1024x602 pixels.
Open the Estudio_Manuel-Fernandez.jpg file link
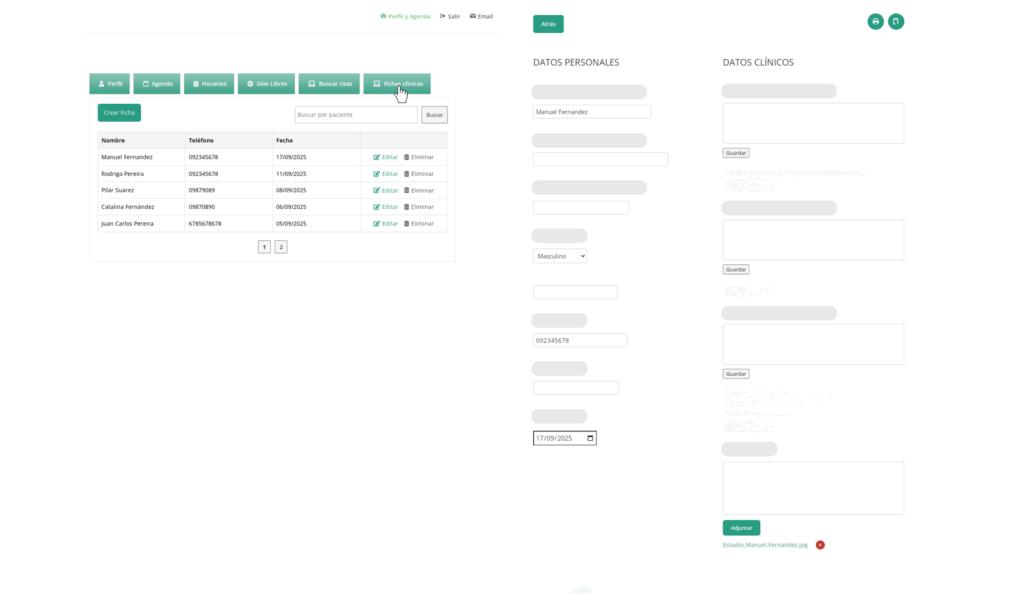[x=765, y=545]
